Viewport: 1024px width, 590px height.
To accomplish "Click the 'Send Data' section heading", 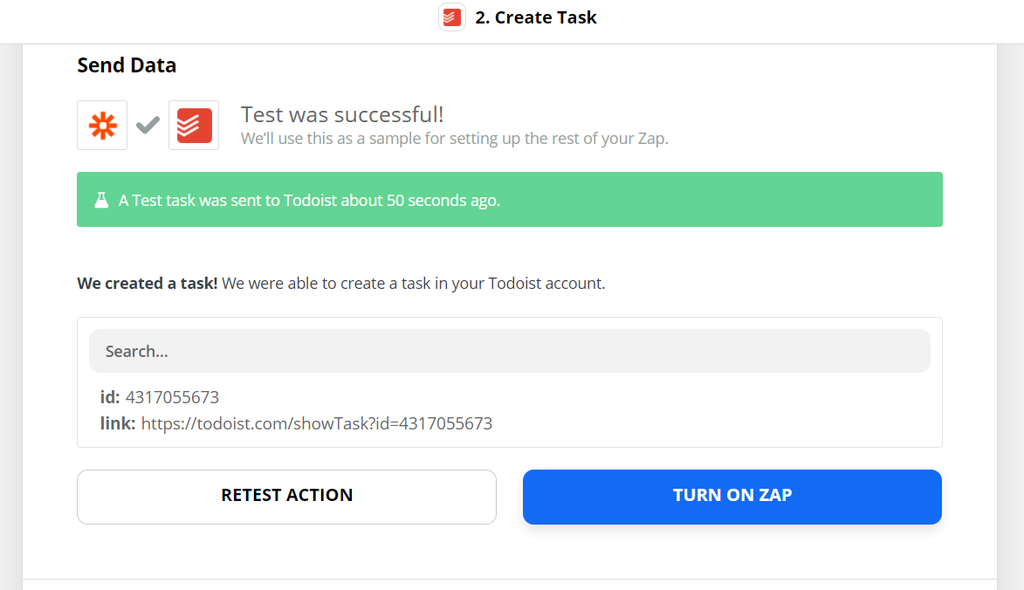I will click(126, 65).
